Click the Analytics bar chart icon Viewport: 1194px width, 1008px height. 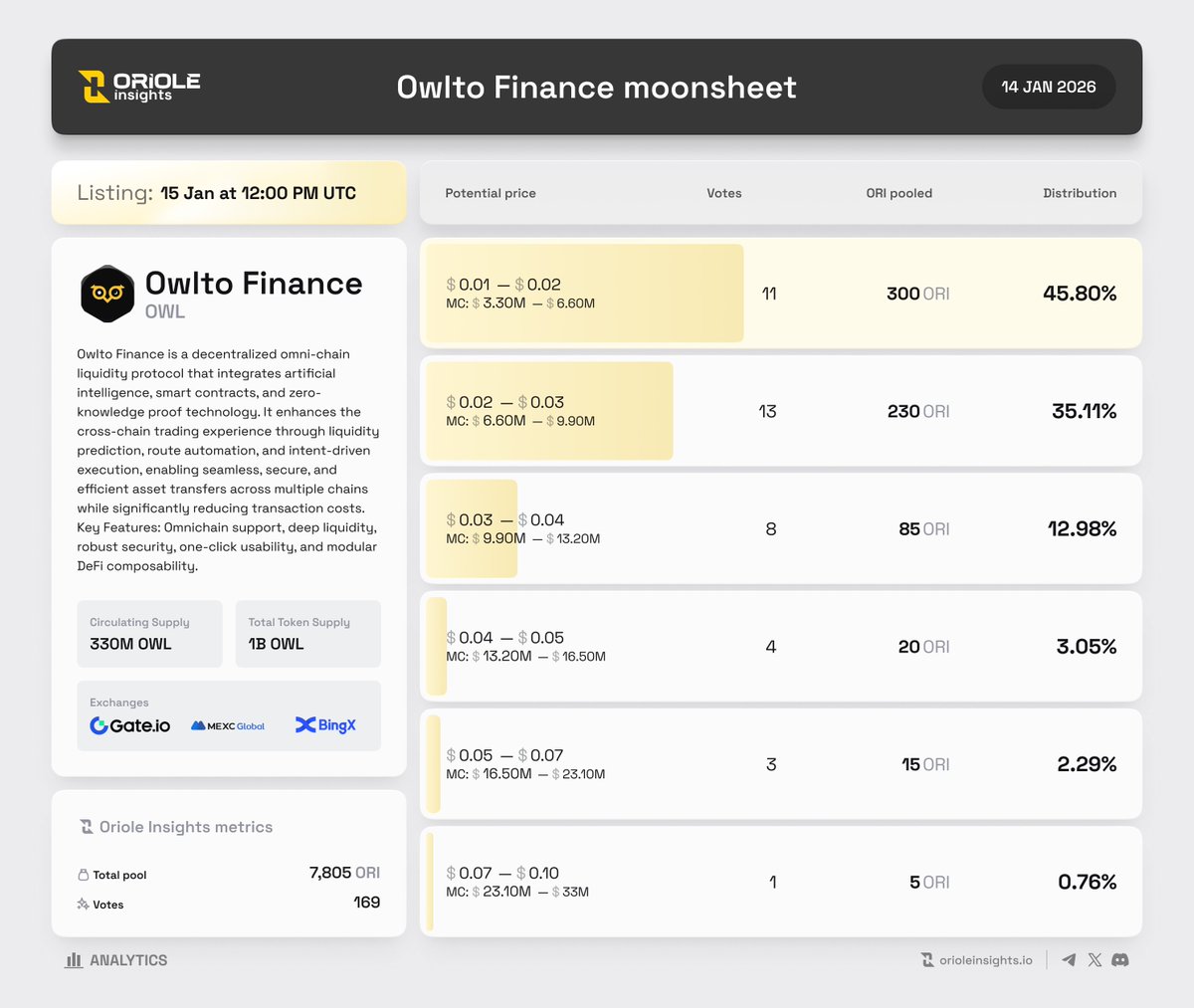pyautogui.click(x=74, y=960)
